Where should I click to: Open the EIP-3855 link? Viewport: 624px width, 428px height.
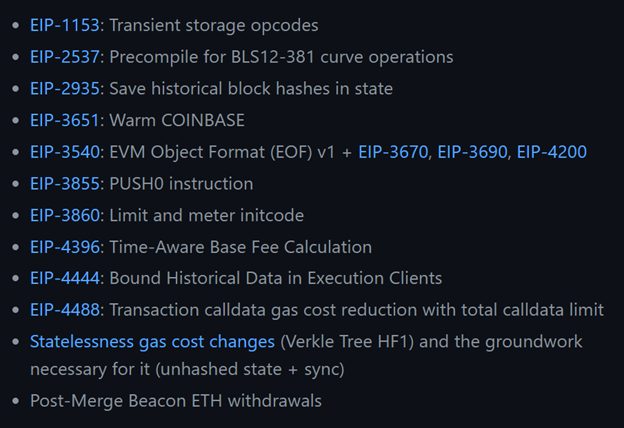pyautogui.click(x=64, y=184)
